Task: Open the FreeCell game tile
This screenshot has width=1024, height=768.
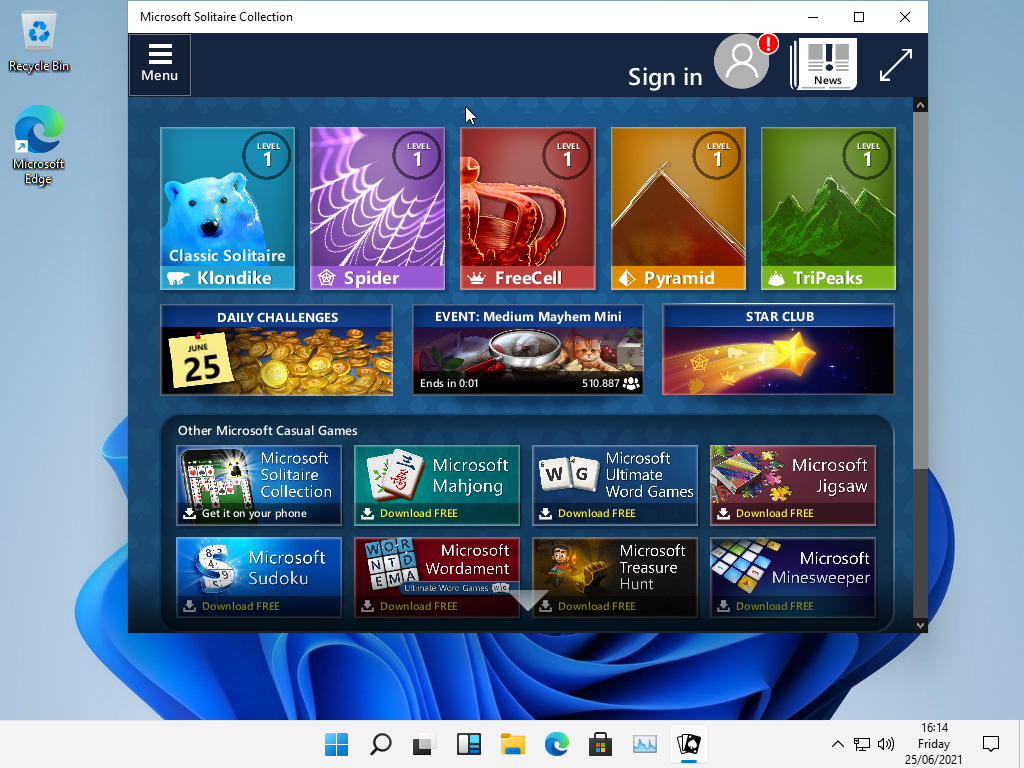Action: [527, 208]
